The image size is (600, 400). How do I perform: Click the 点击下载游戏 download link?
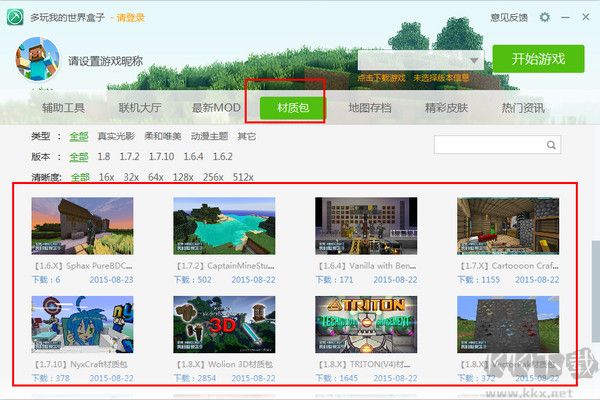point(381,78)
